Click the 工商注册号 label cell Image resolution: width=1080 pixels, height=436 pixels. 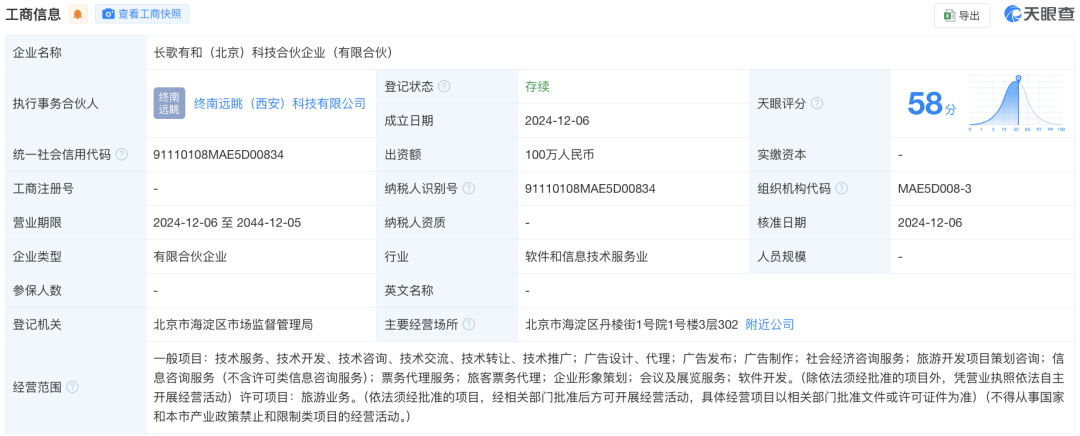76,189
